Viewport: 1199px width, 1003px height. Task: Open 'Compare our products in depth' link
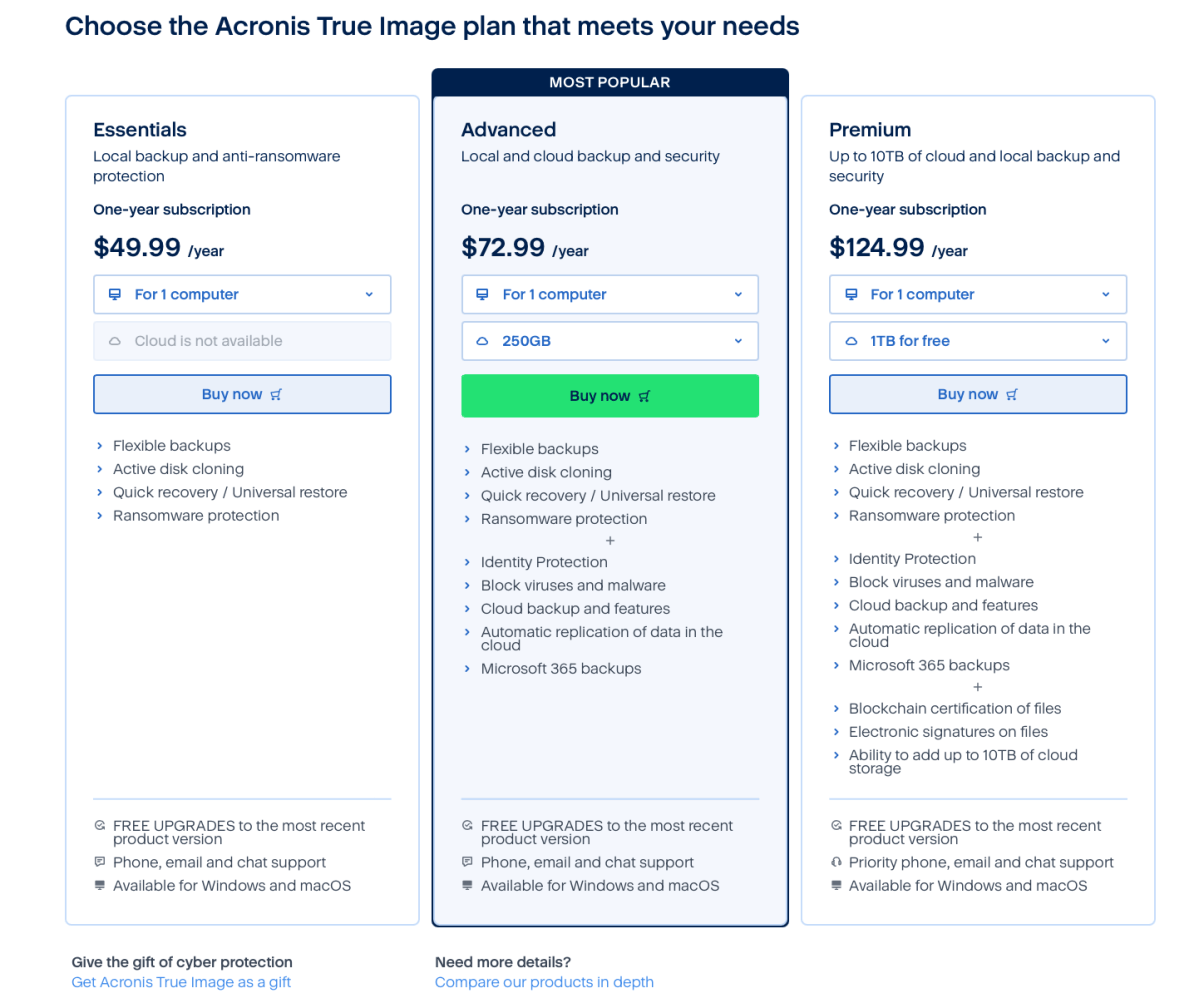click(x=544, y=982)
